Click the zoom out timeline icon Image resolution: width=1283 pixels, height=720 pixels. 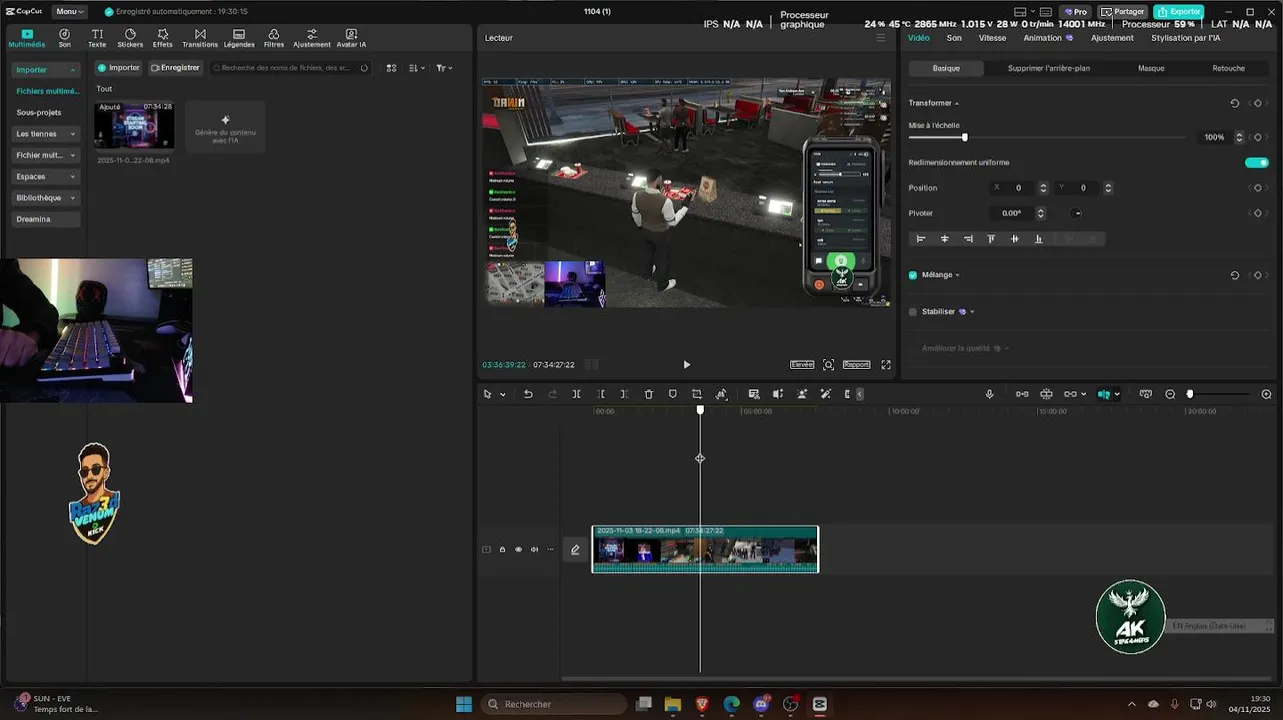(x=1170, y=394)
